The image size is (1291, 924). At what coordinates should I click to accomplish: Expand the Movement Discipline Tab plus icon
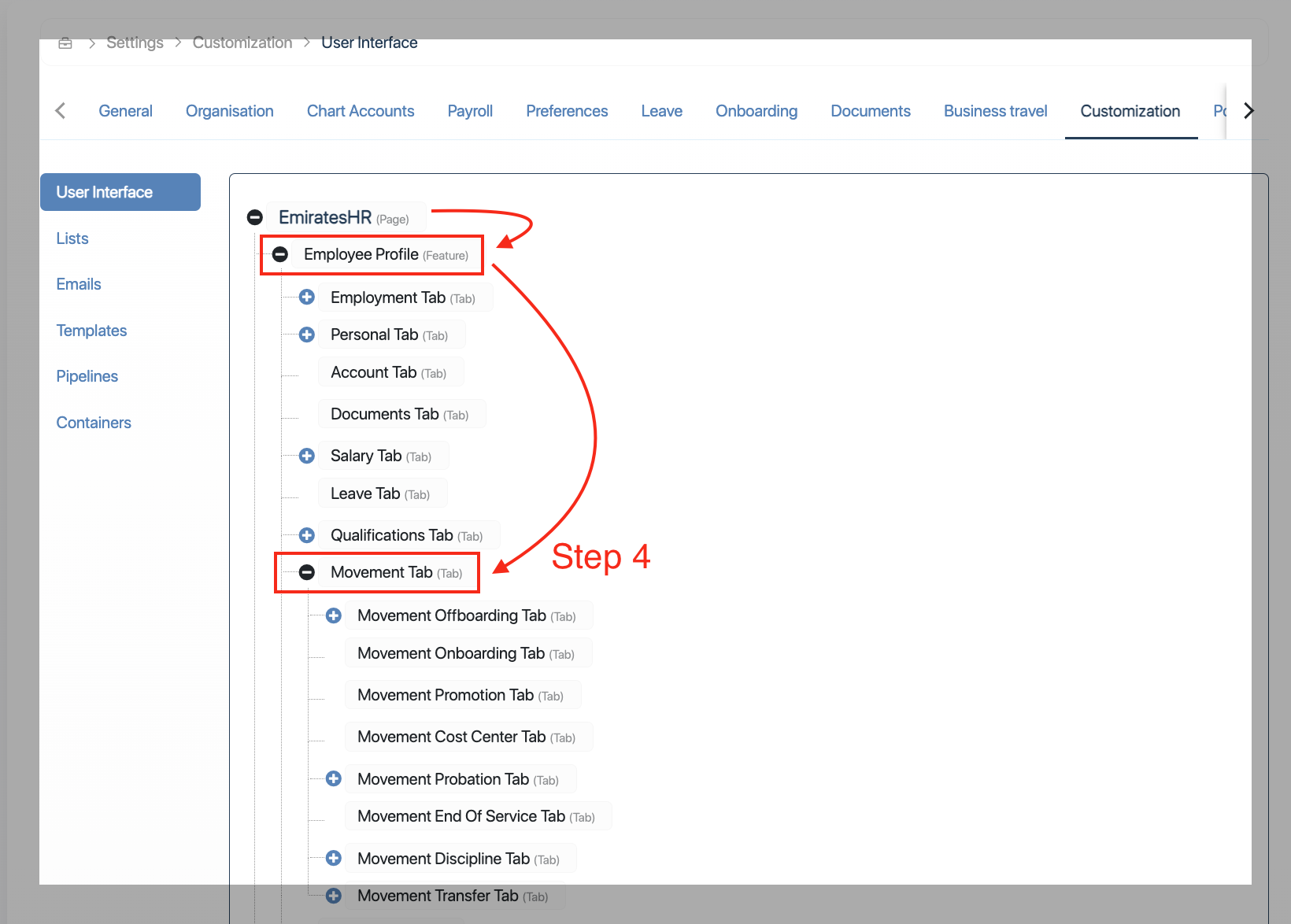coord(334,858)
